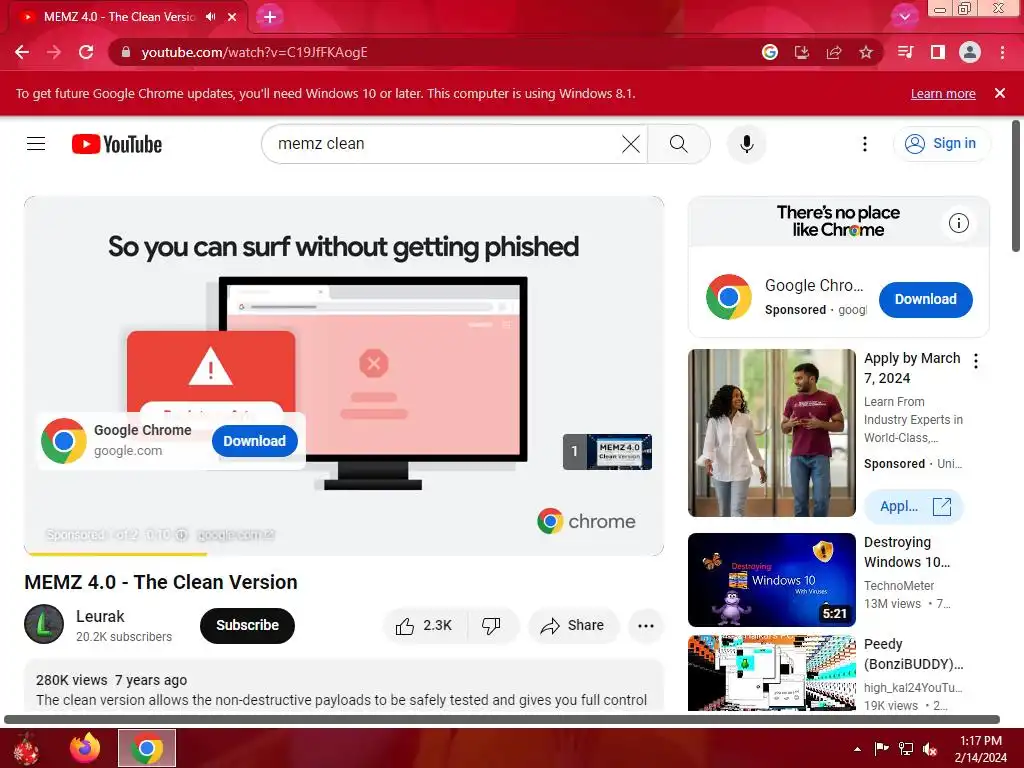The image size is (1024, 768).
Task: Click the vertical page scrollbar
Action: [1016, 186]
